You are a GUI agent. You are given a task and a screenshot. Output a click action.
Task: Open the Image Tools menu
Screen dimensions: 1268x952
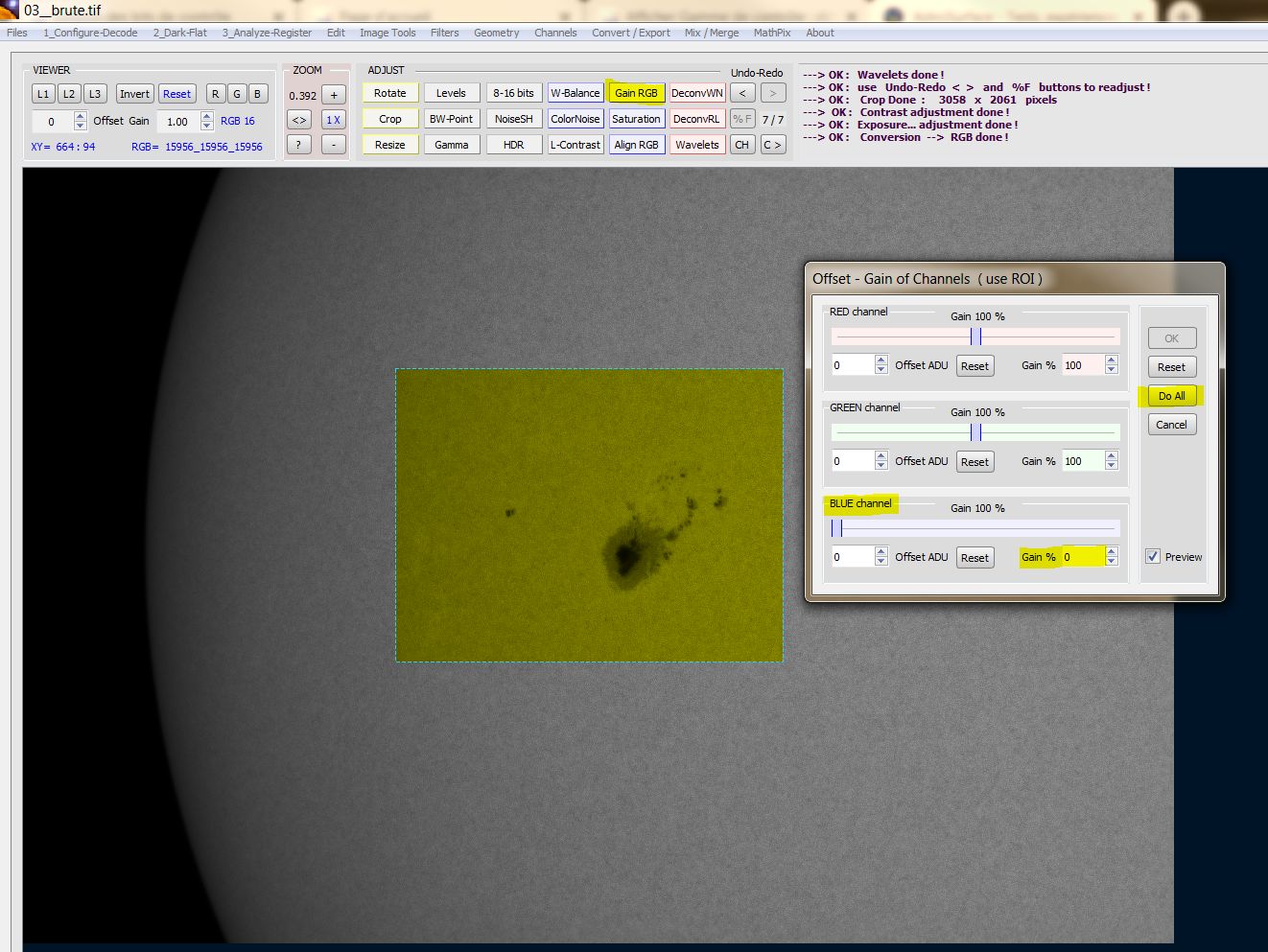coord(387,33)
